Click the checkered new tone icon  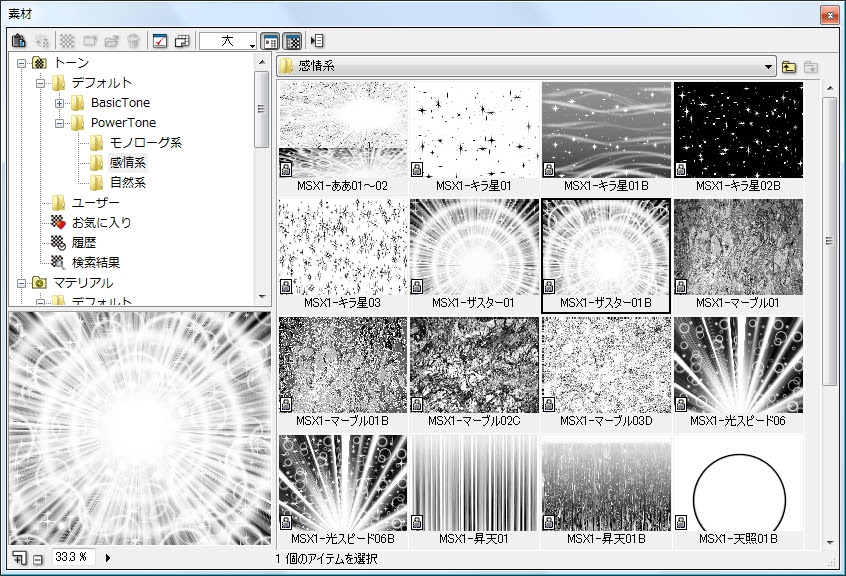[x=67, y=41]
